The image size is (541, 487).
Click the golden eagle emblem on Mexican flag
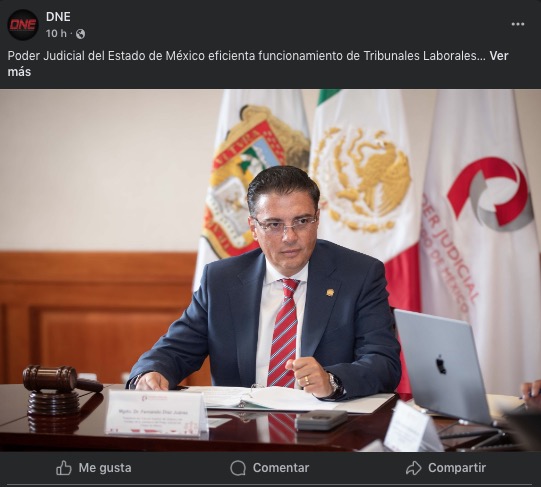coord(362,178)
